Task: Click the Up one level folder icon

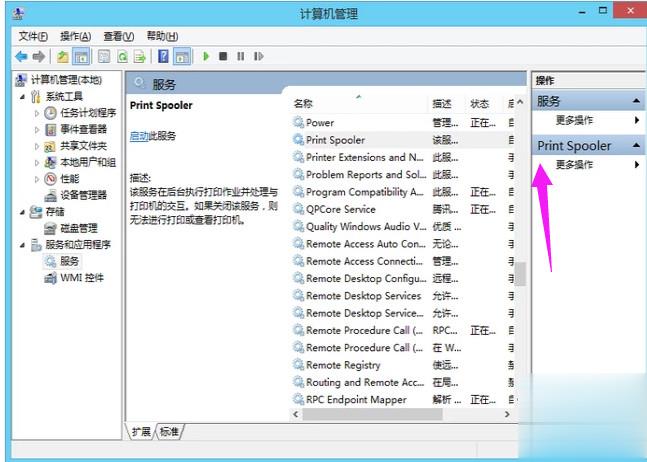Action: click(x=63, y=57)
